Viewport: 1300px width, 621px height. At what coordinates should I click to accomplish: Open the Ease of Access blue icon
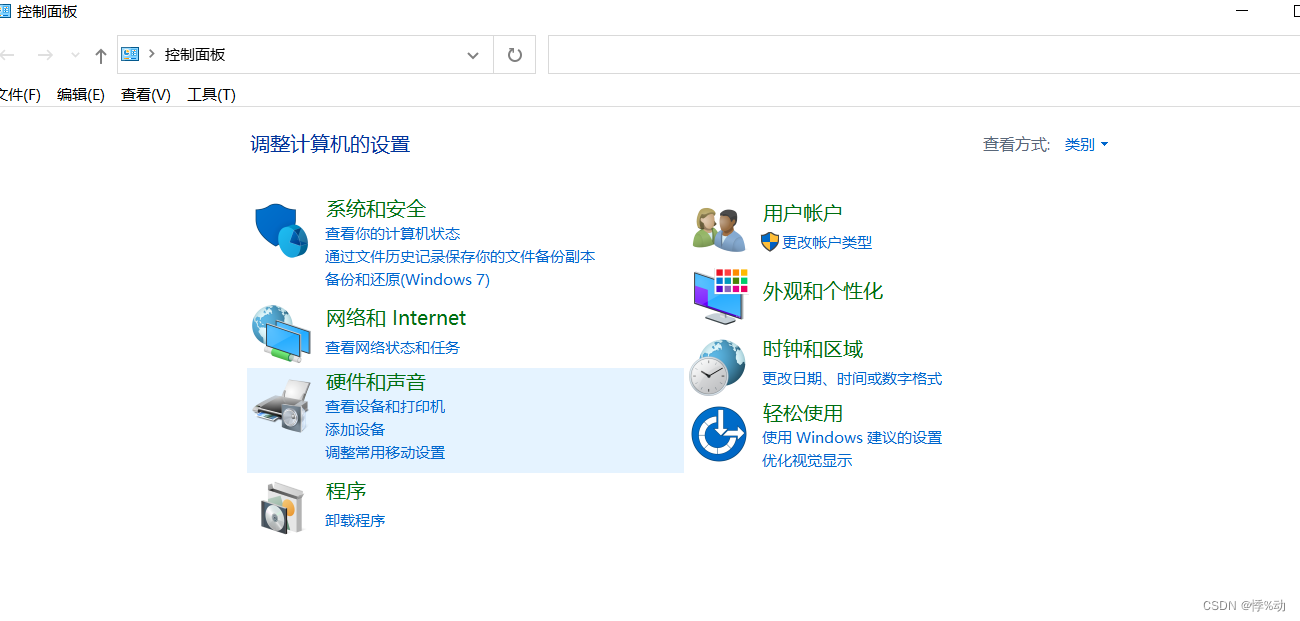click(719, 434)
